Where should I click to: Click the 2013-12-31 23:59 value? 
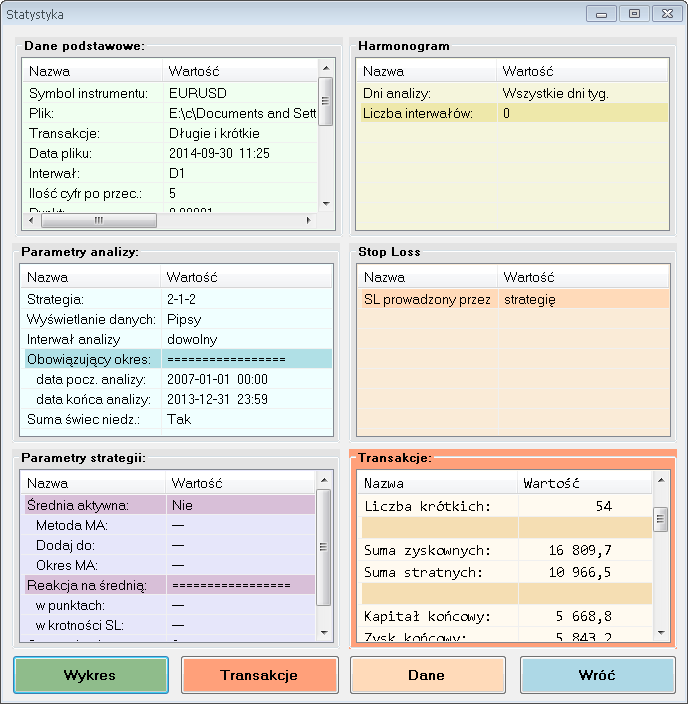coord(217,399)
